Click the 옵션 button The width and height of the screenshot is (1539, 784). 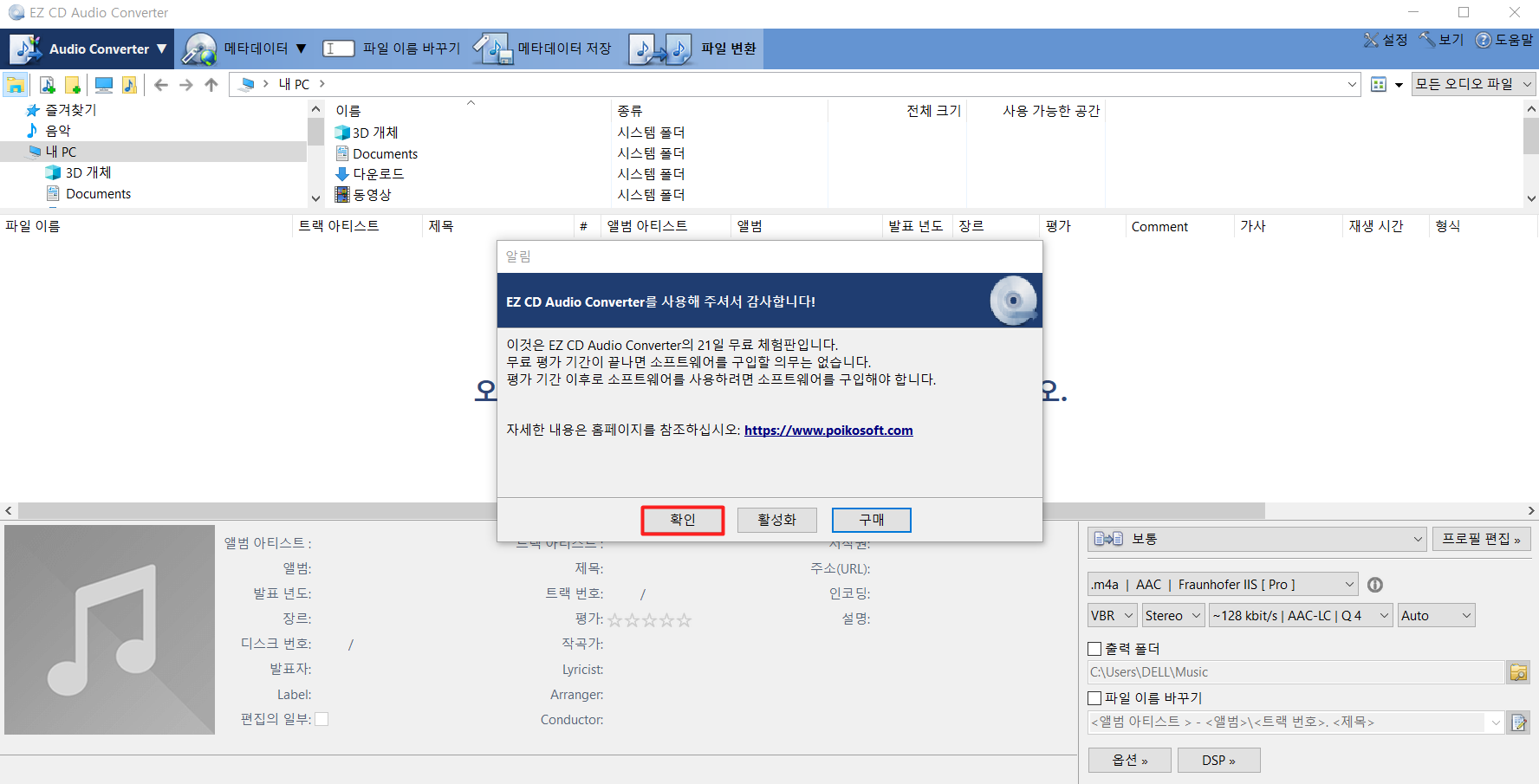point(1130,761)
